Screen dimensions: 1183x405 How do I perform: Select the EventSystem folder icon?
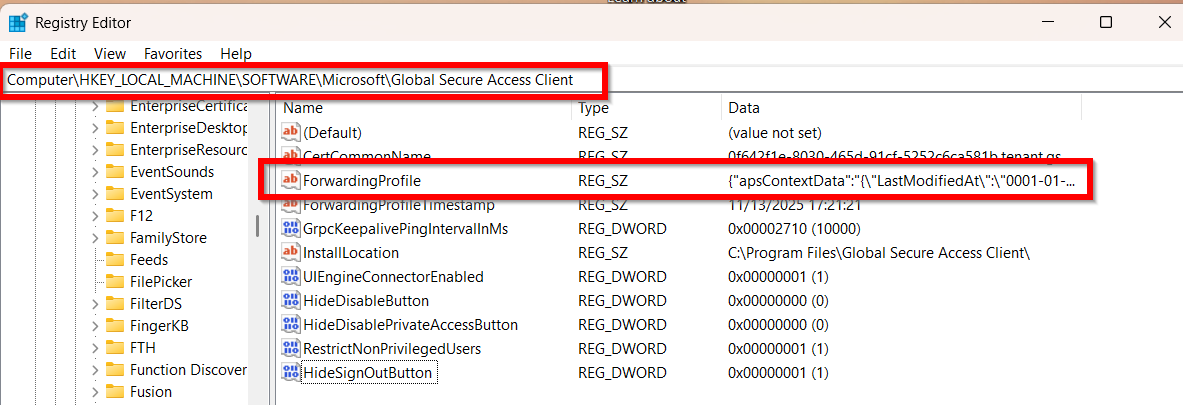click(115, 194)
